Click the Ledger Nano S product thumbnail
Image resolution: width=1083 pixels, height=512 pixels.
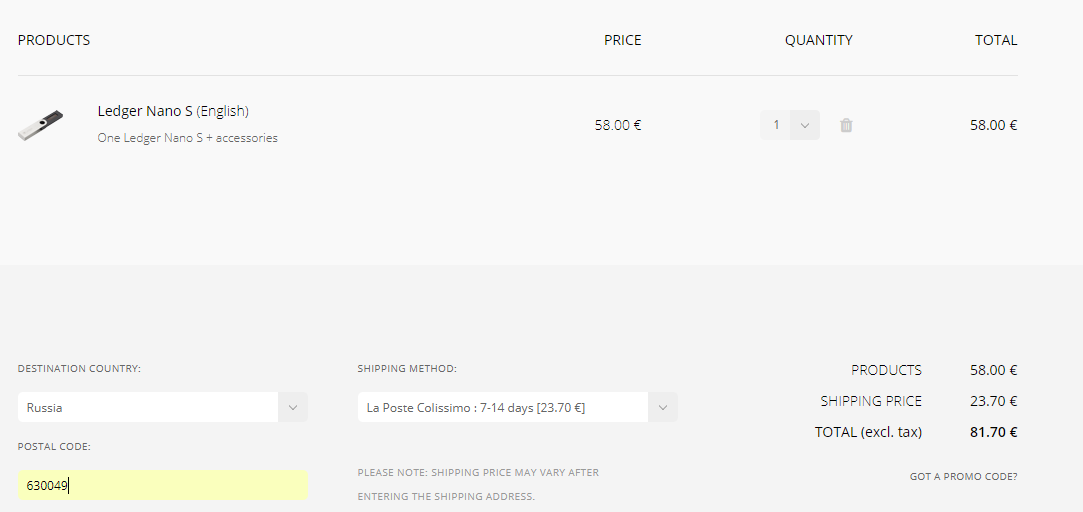41,125
